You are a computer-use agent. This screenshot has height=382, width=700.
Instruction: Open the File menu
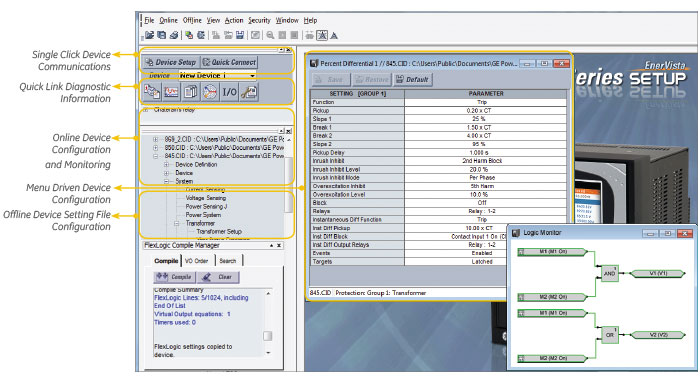point(149,20)
